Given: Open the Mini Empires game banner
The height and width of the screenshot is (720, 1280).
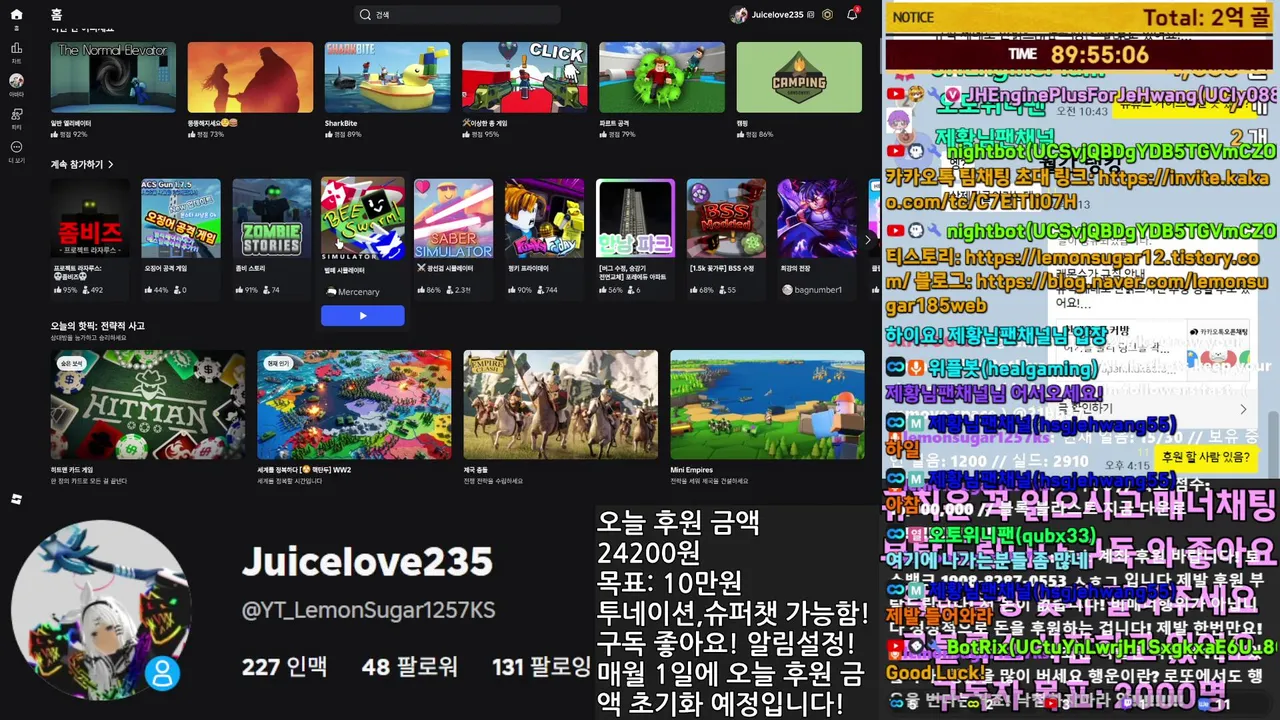Looking at the screenshot, I should pos(767,404).
